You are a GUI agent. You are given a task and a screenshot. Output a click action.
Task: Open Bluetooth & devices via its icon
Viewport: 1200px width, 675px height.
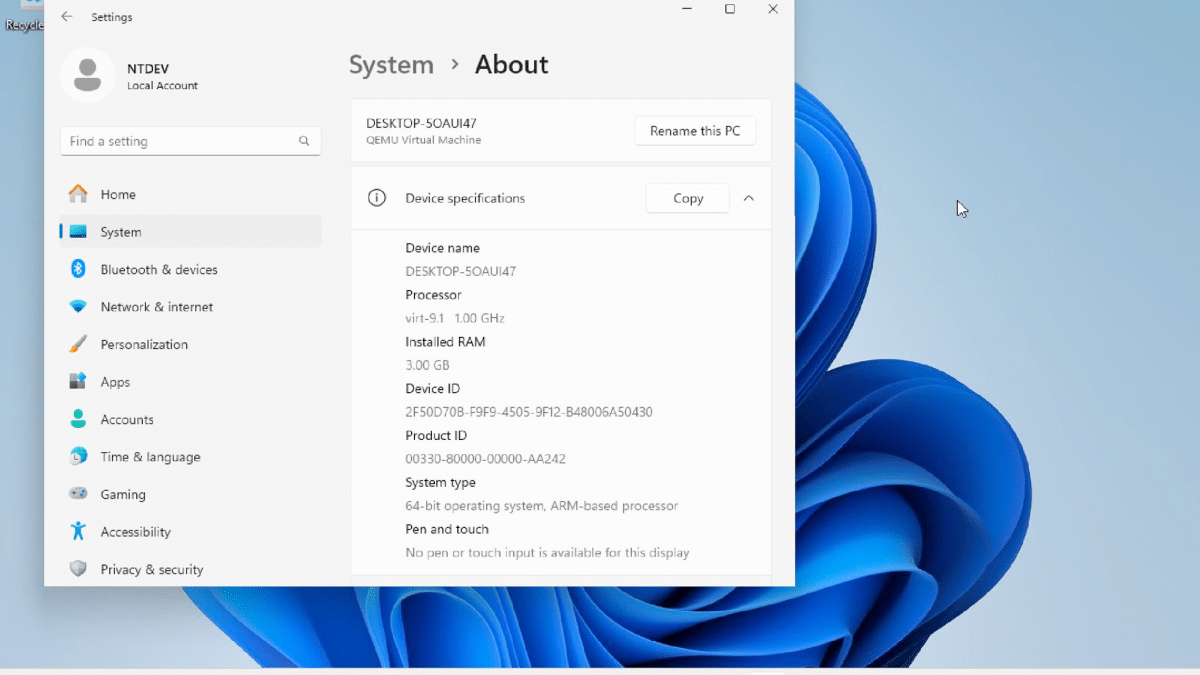tap(78, 269)
